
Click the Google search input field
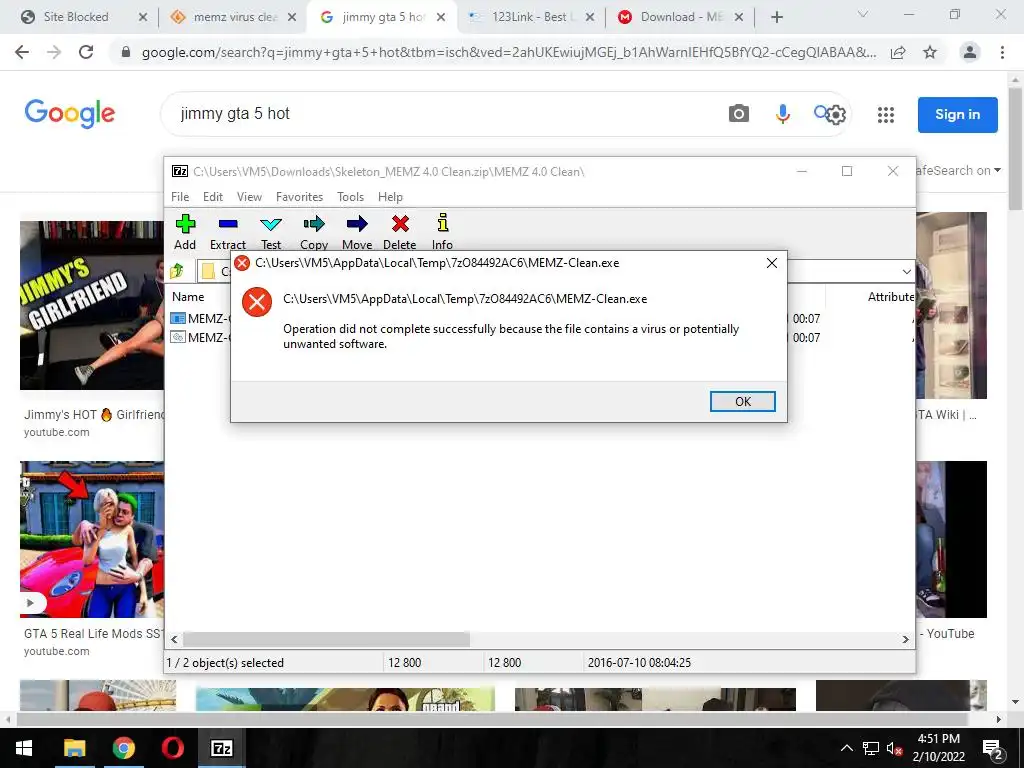444,114
